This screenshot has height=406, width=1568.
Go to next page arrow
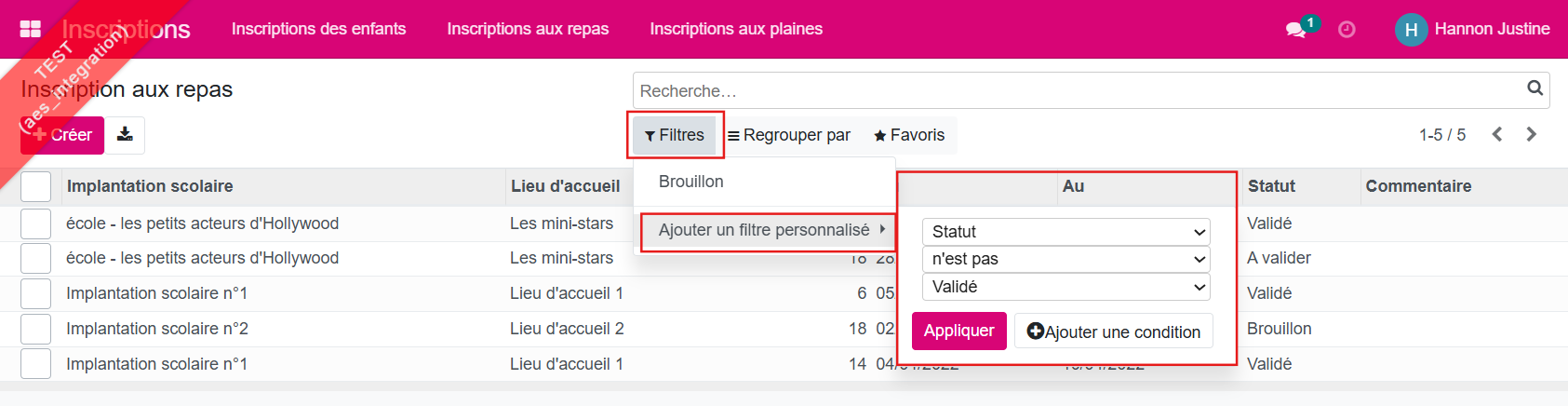(x=1532, y=134)
